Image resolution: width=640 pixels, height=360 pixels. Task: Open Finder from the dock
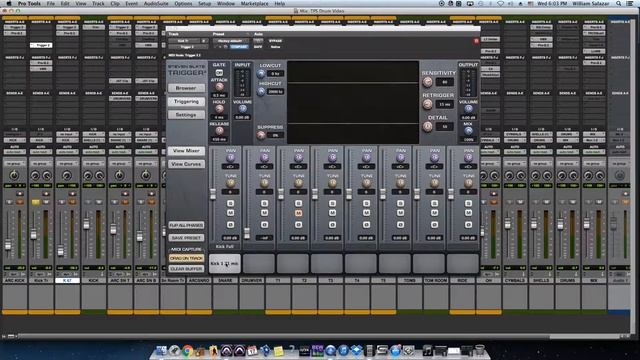tap(161, 351)
